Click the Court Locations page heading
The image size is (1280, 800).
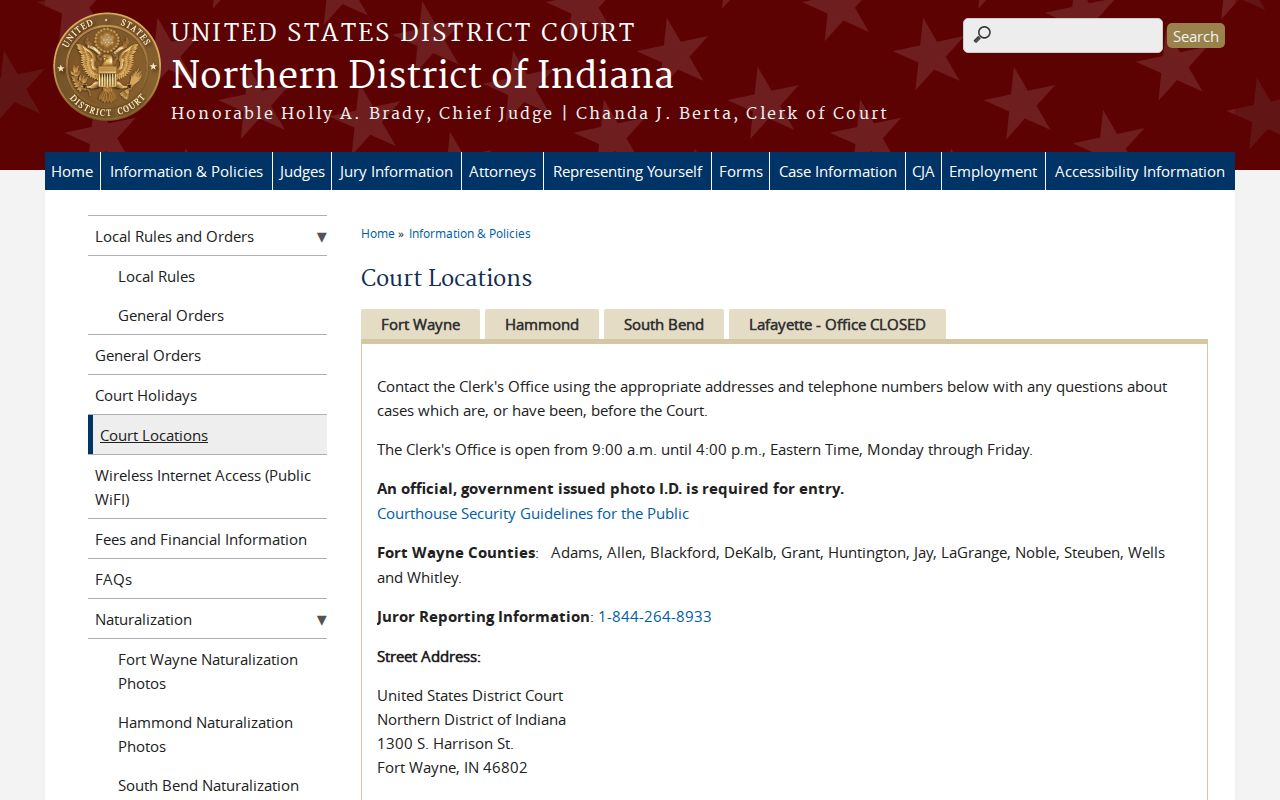(447, 278)
